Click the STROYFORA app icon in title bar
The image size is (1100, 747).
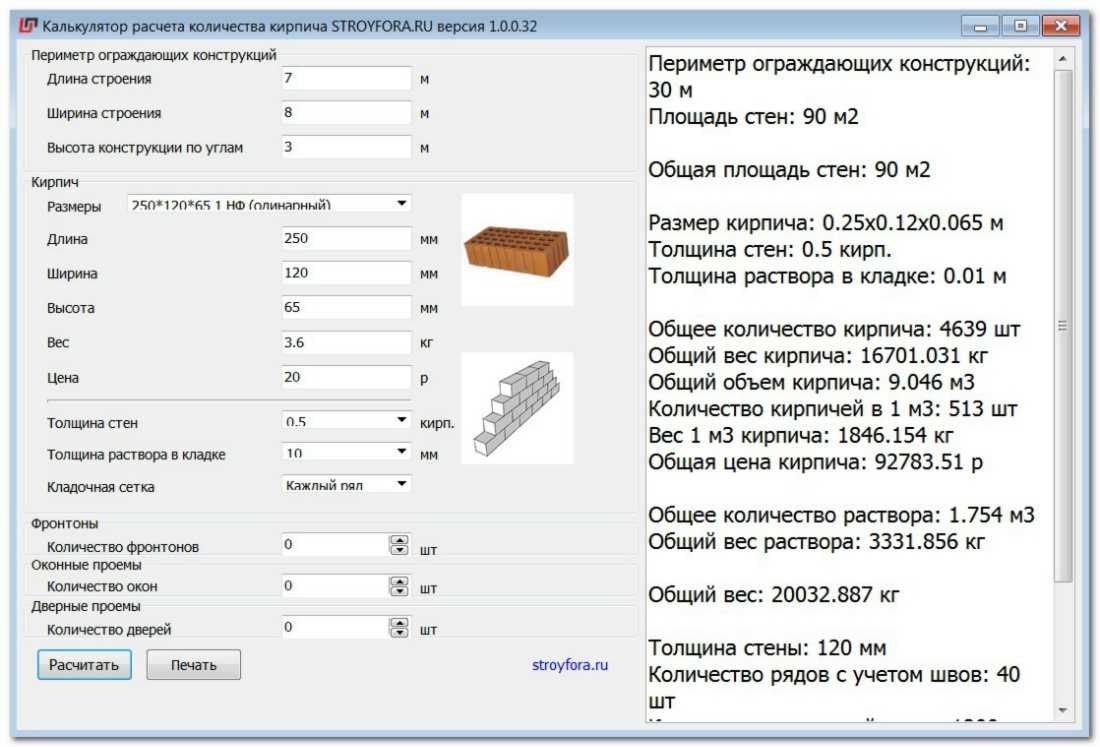(x=27, y=26)
